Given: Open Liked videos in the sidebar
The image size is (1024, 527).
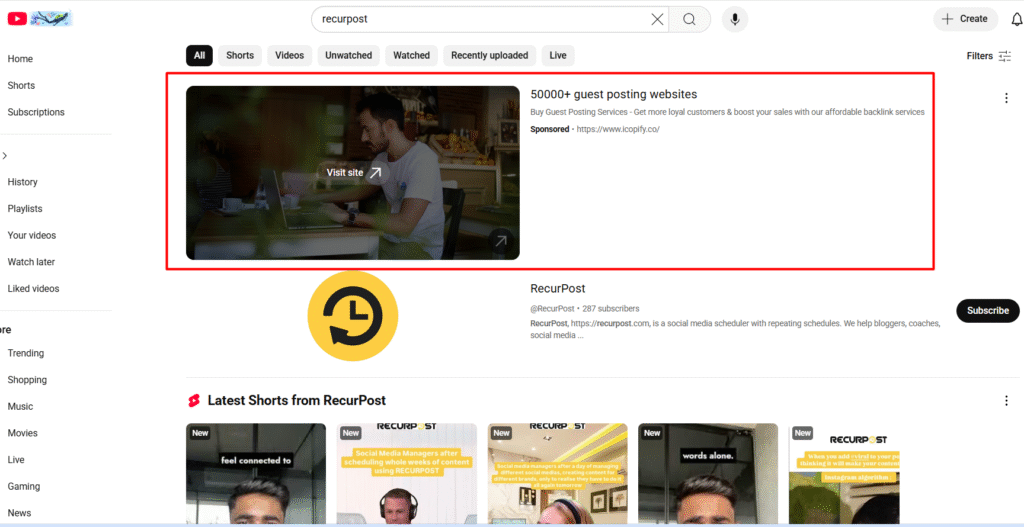Looking at the screenshot, I should [x=33, y=289].
